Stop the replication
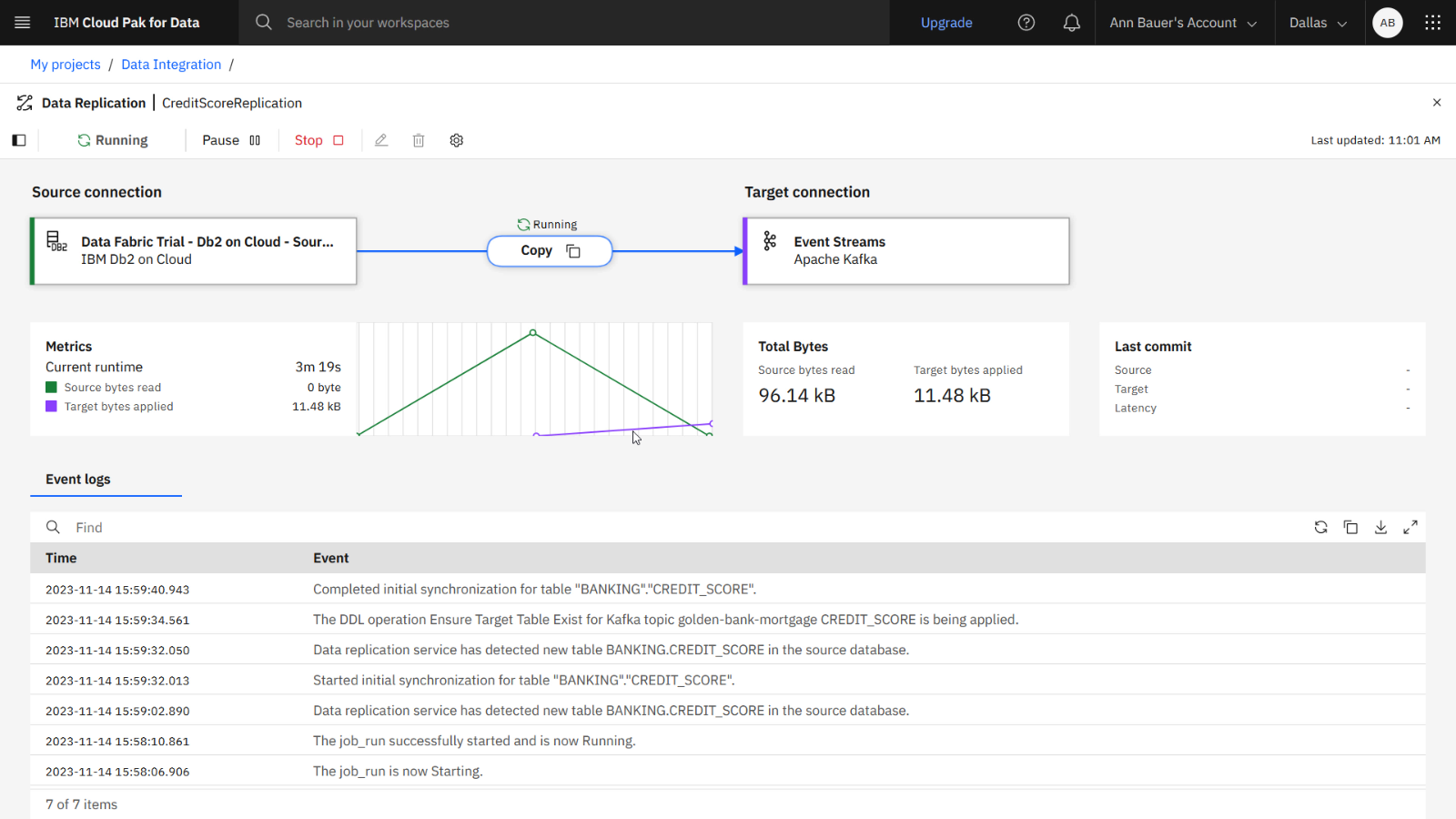Viewport: 1456px width, 819px height. click(x=319, y=140)
